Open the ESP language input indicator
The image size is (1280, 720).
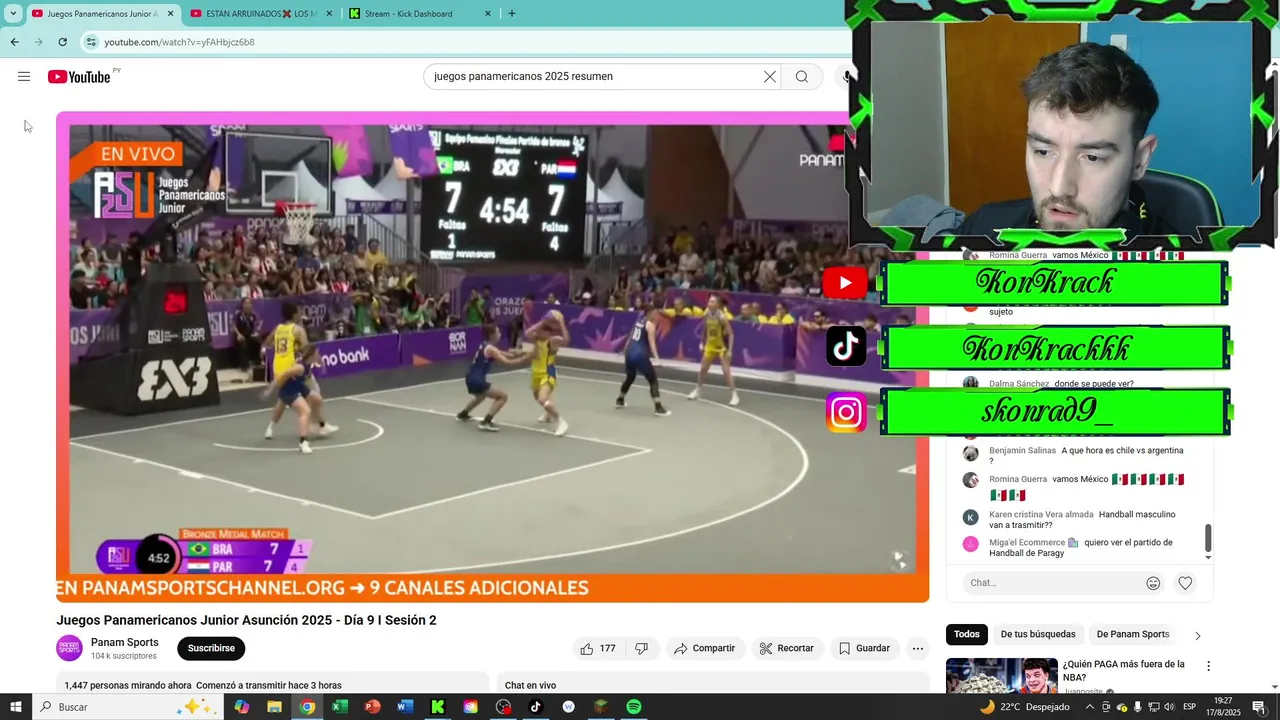(x=1190, y=707)
